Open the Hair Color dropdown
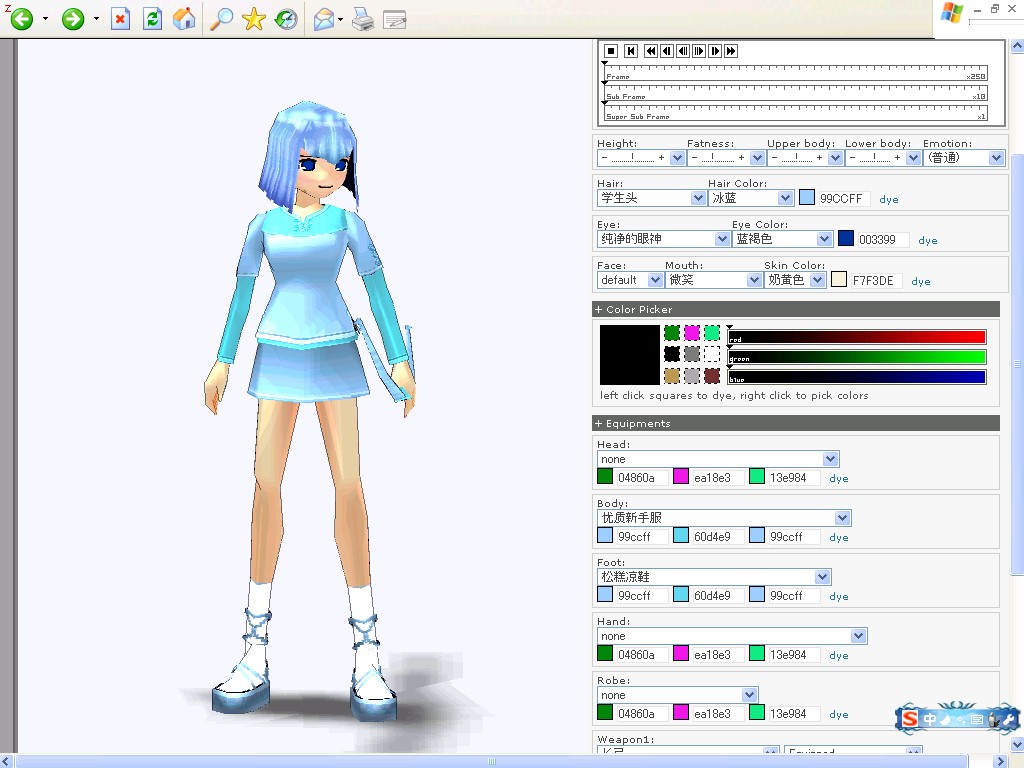This screenshot has height=768, width=1024. click(751, 198)
